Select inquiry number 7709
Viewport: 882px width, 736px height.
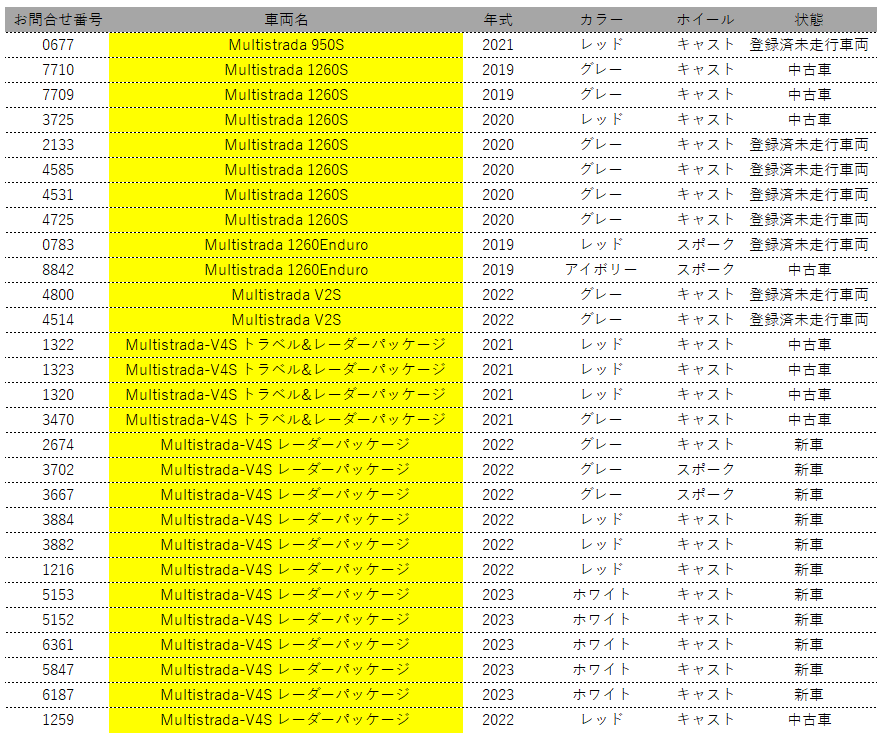click(x=58, y=95)
